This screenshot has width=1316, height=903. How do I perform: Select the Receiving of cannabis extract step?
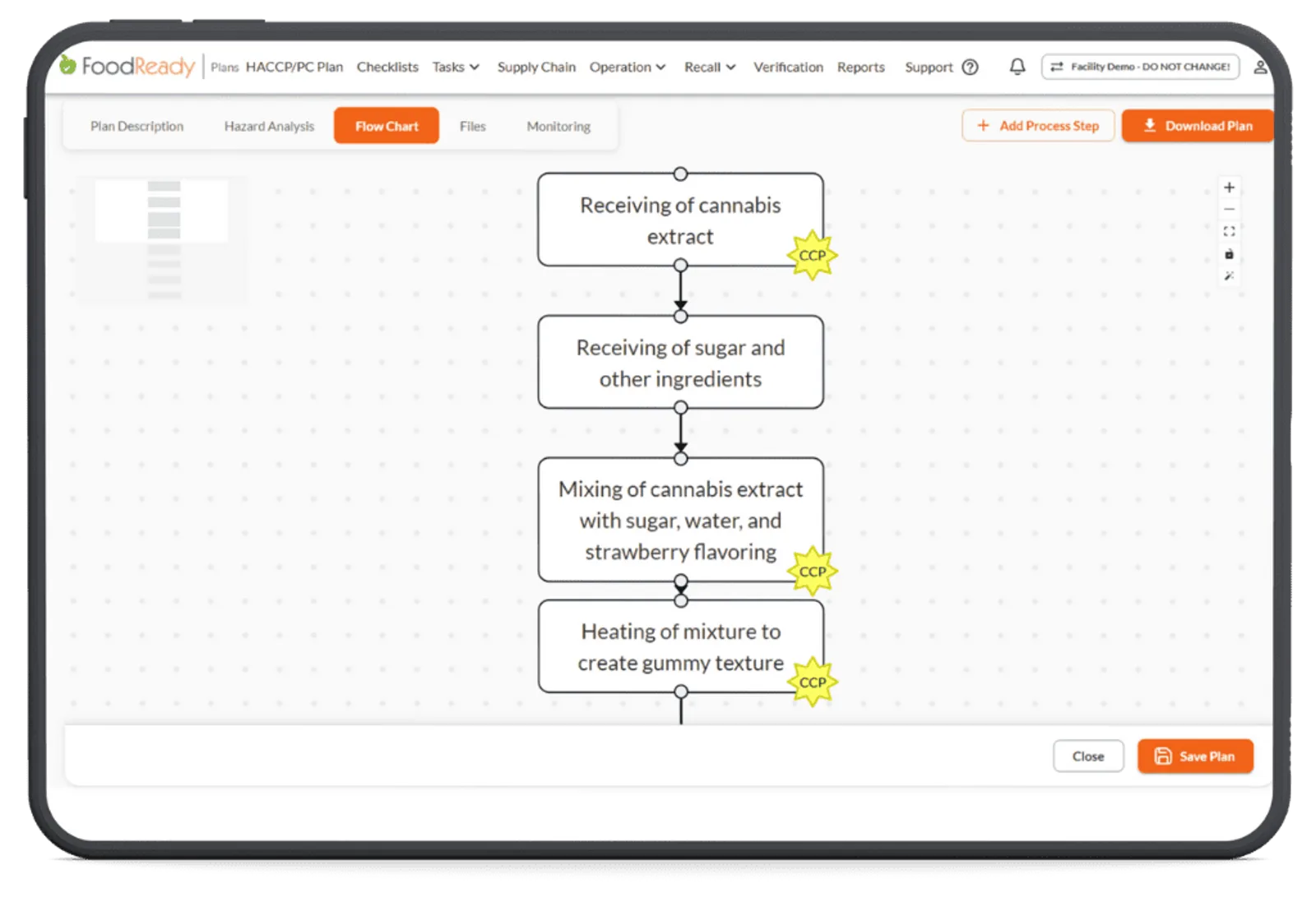click(680, 220)
